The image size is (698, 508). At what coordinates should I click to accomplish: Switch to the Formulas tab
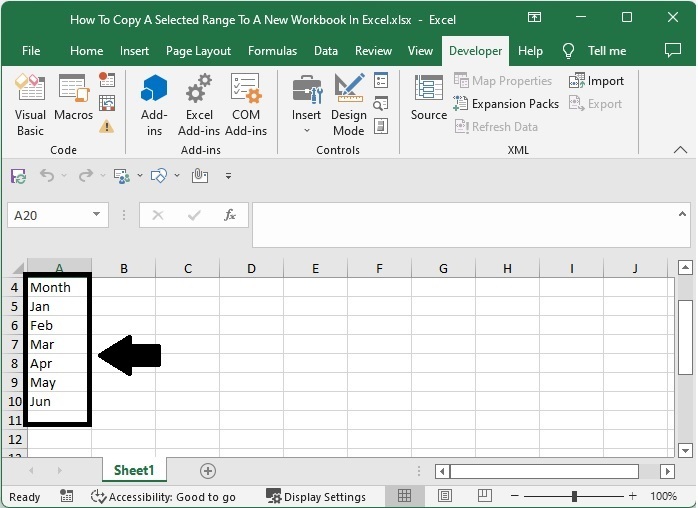[272, 51]
